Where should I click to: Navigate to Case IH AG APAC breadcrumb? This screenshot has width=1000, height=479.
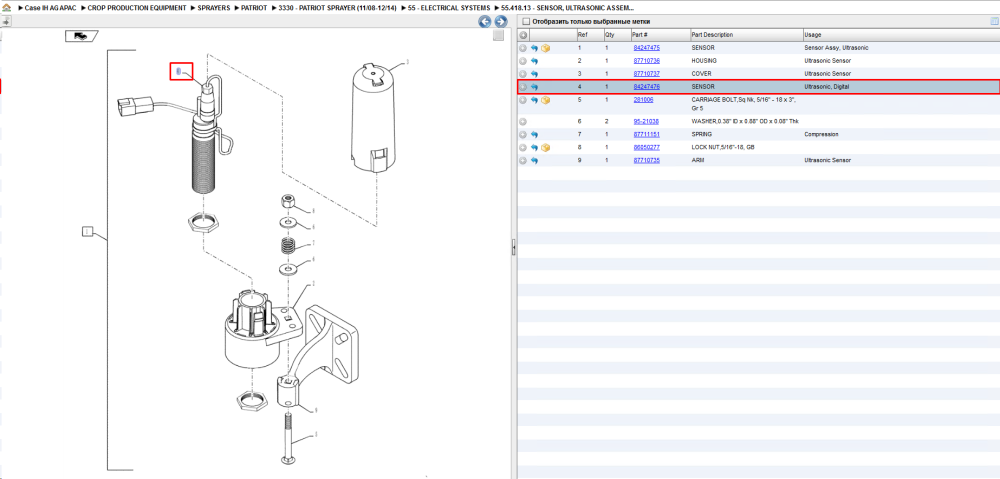50,8
